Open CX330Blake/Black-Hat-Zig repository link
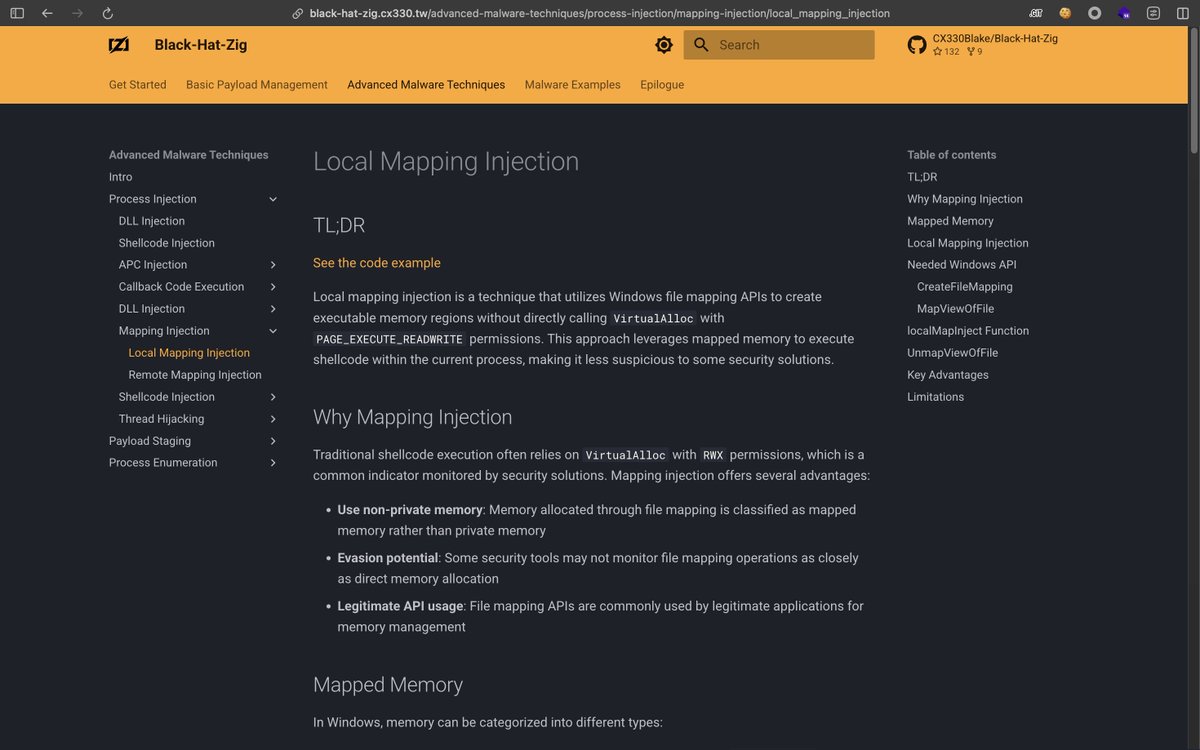The width and height of the screenshot is (1200, 750). click(x=995, y=38)
